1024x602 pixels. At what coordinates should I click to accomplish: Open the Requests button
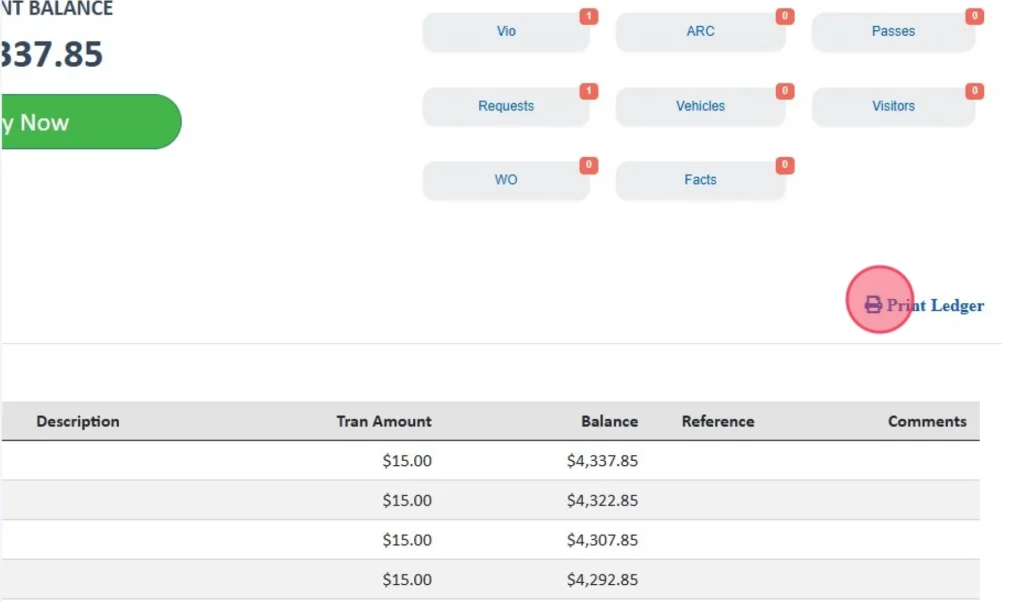point(506,106)
